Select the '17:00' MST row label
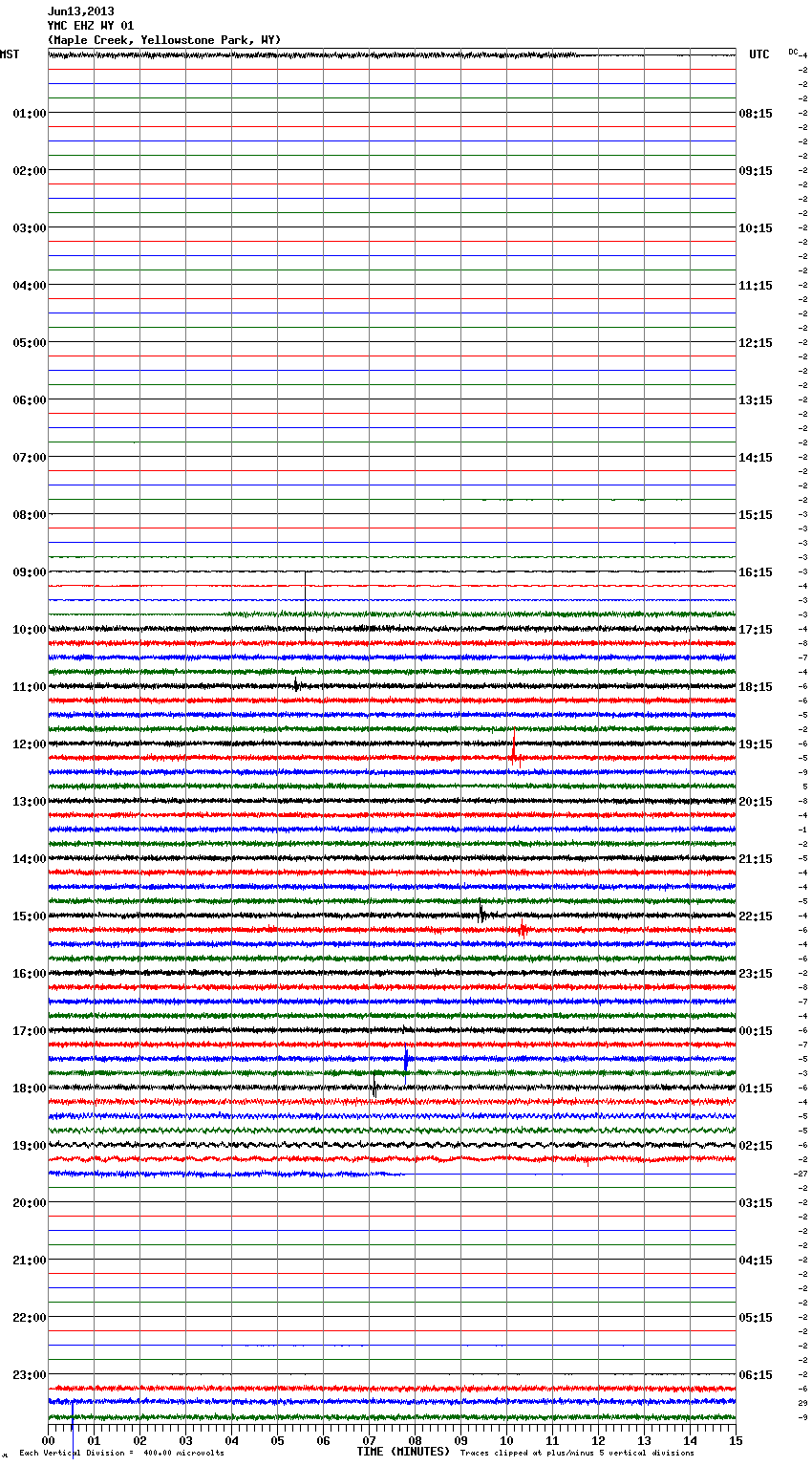812x1466 pixels. 29,1031
